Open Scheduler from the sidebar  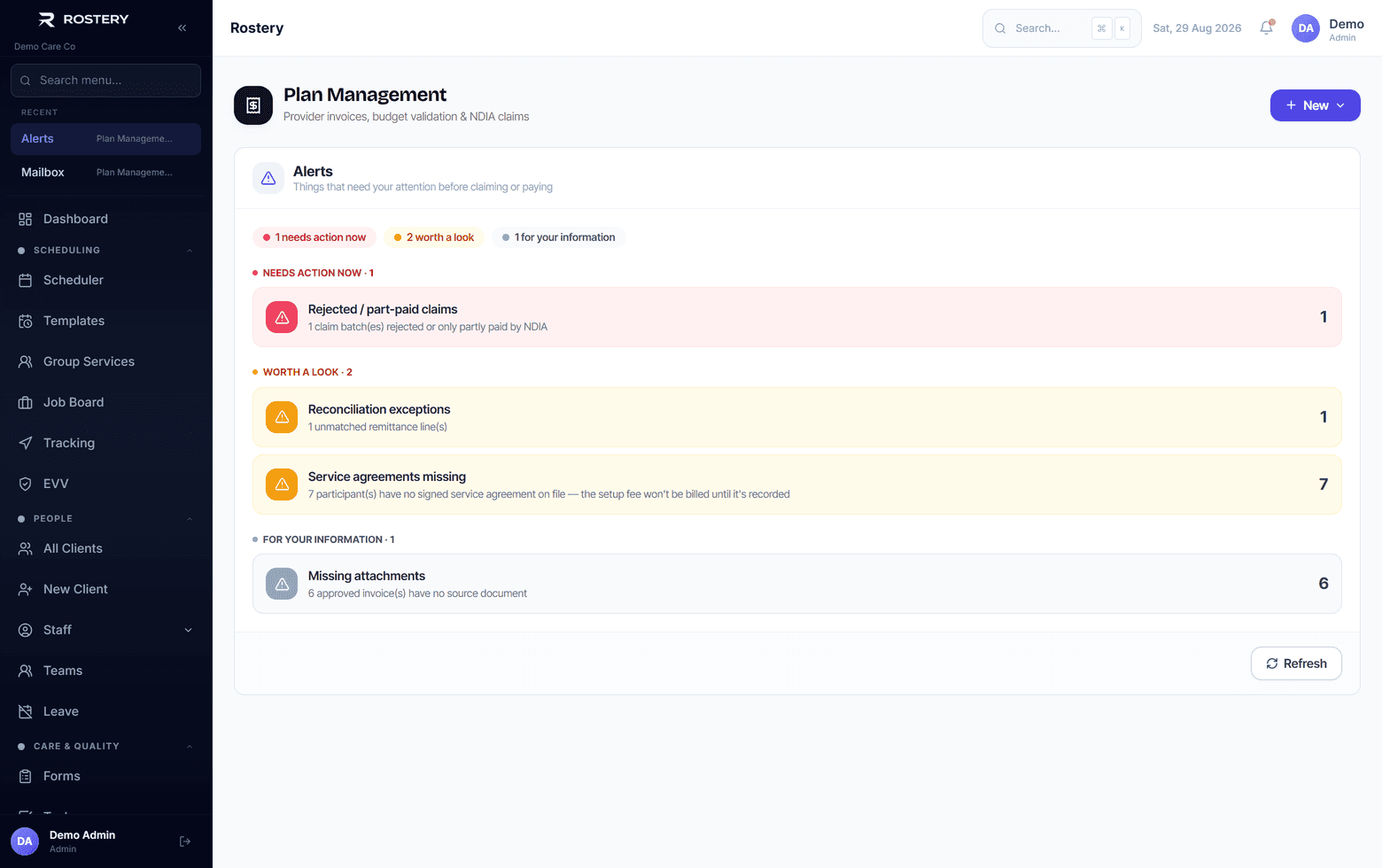pyautogui.click(x=105, y=280)
